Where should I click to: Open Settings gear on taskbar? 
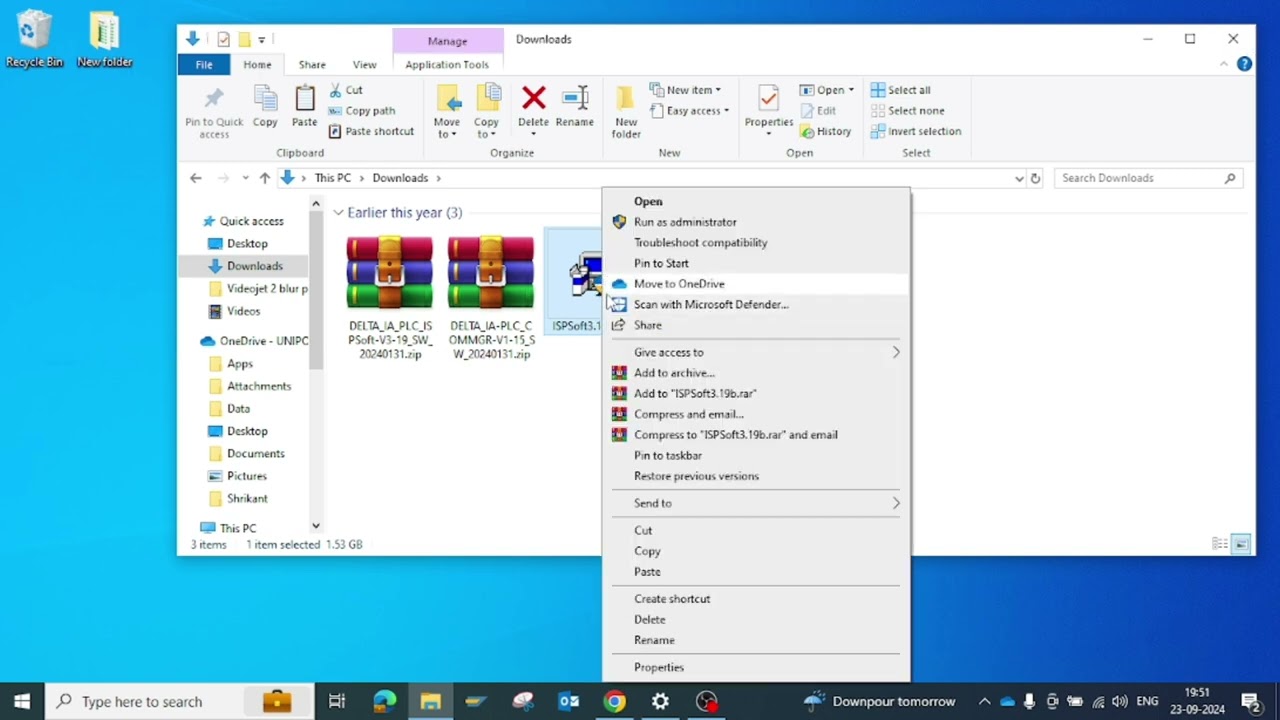[x=661, y=701]
